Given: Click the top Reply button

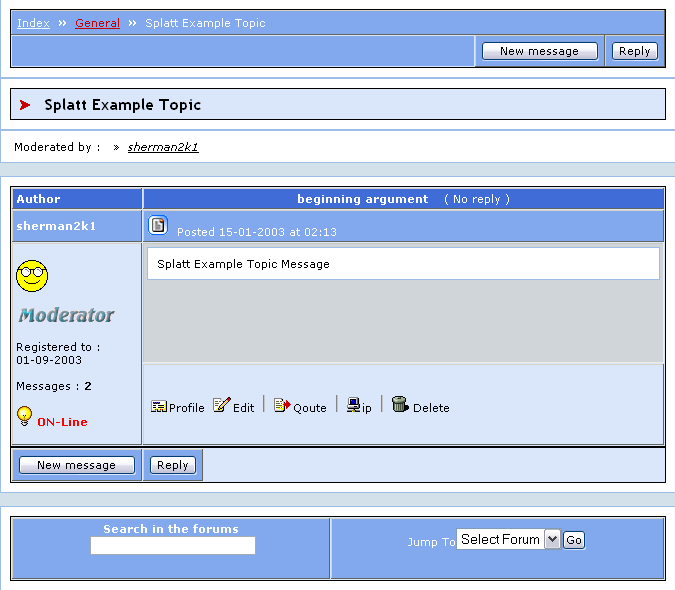Looking at the screenshot, I should pos(634,51).
